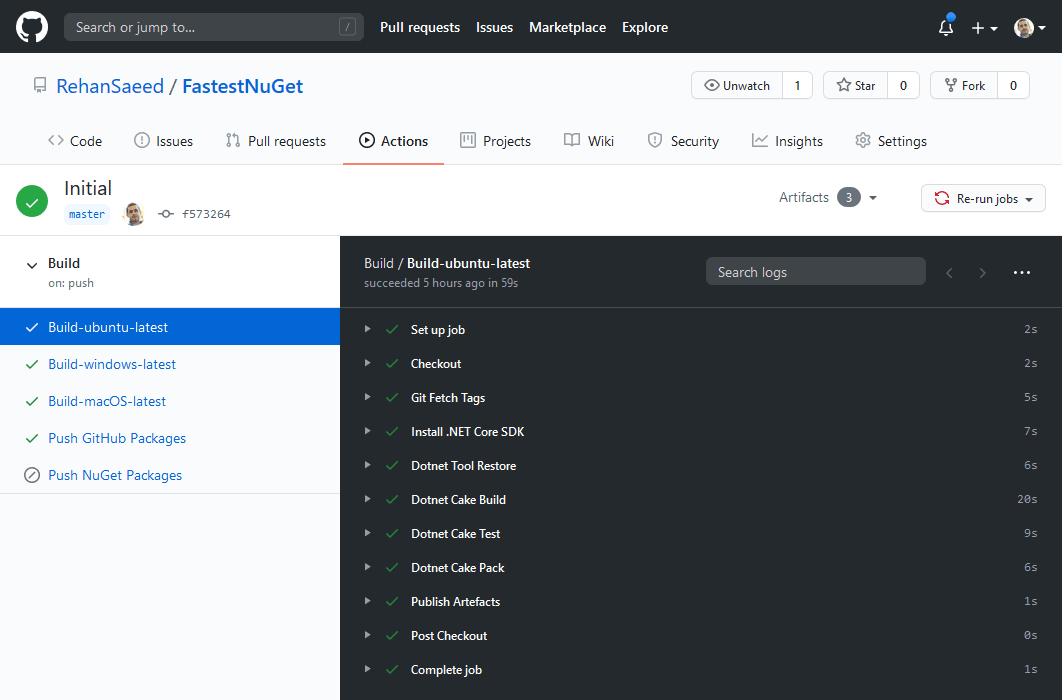Select the master branch label
This screenshot has width=1062, height=700.
(x=87, y=214)
